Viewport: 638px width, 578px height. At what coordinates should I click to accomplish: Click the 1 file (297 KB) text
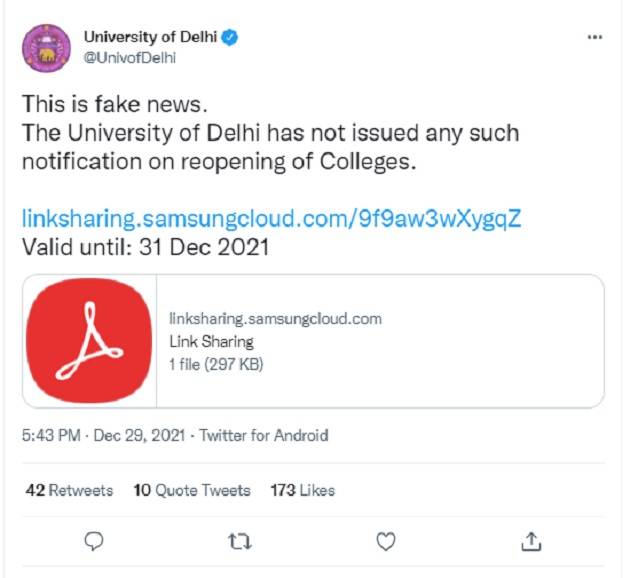pyautogui.click(x=216, y=364)
